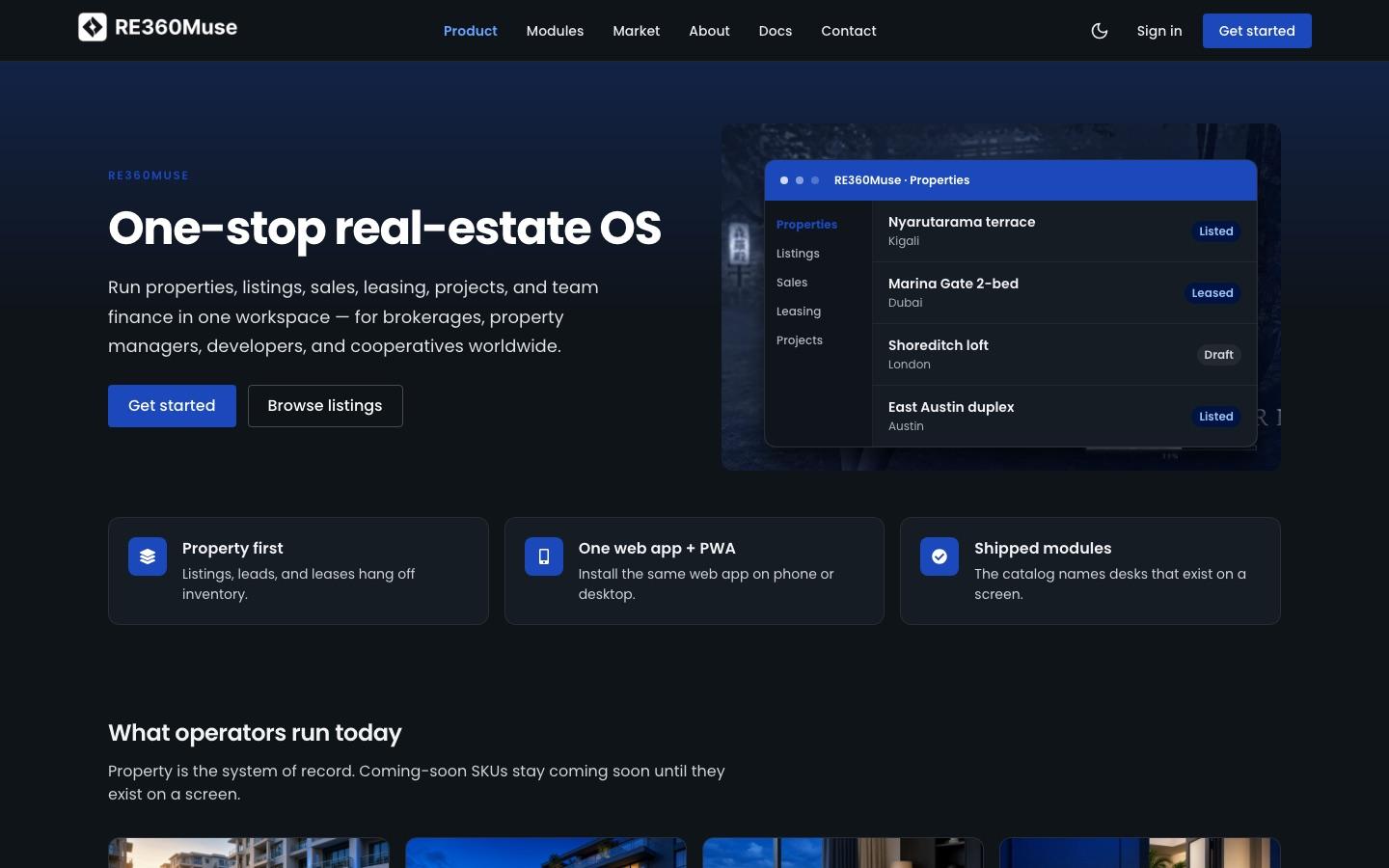Click the One web app phone icon
Viewport: 1389px width, 868px height.
(x=544, y=556)
